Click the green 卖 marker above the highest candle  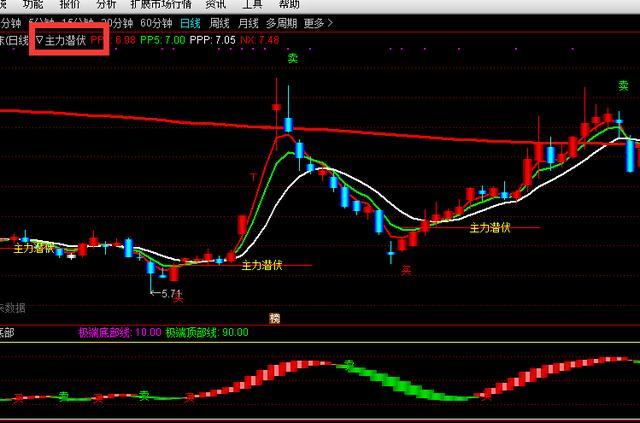[293, 59]
